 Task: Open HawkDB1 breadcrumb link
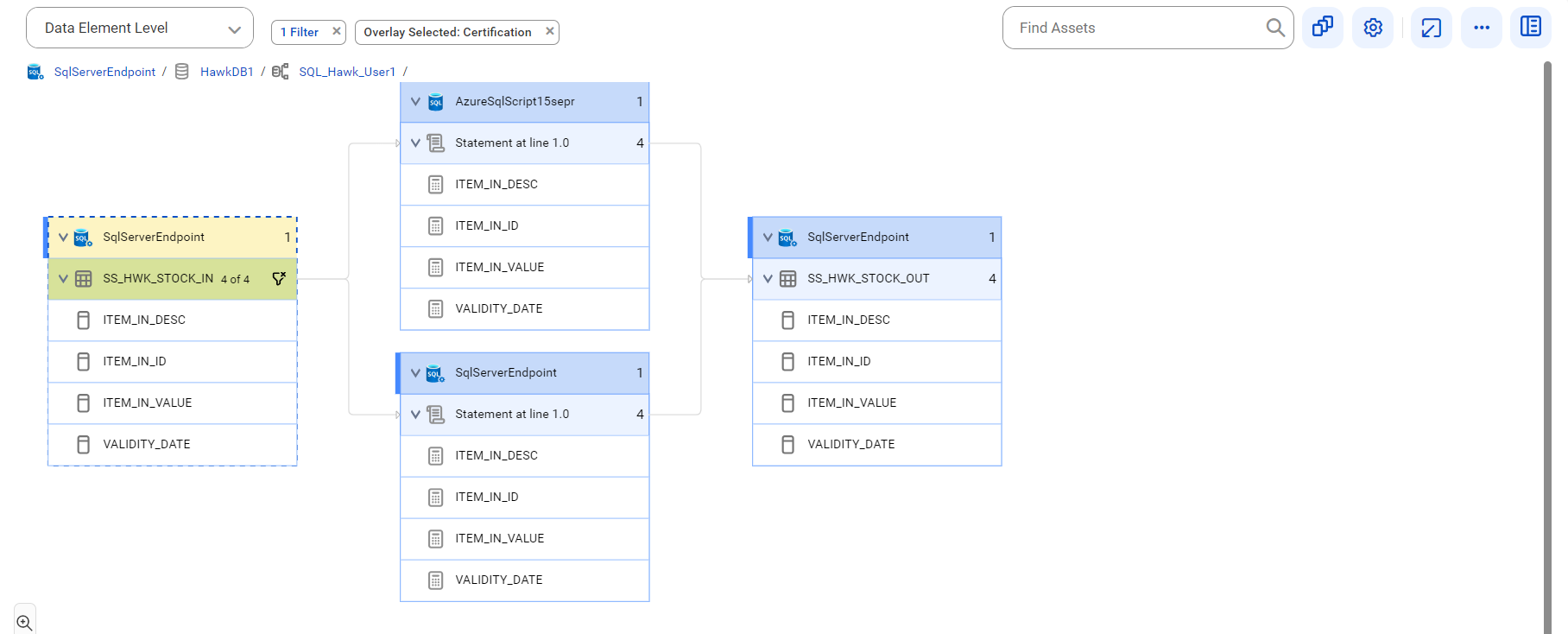tap(227, 72)
